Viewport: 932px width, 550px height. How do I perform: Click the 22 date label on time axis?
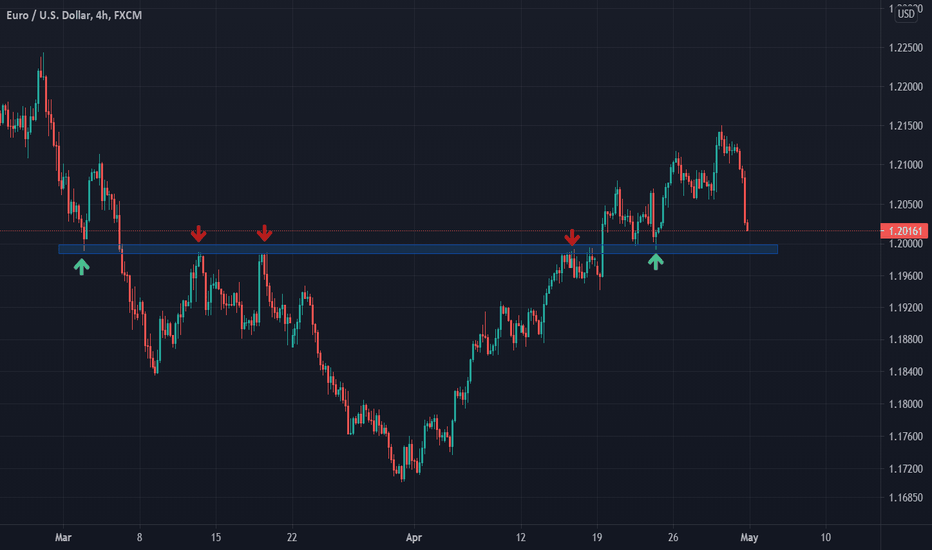click(x=292, y=538)
